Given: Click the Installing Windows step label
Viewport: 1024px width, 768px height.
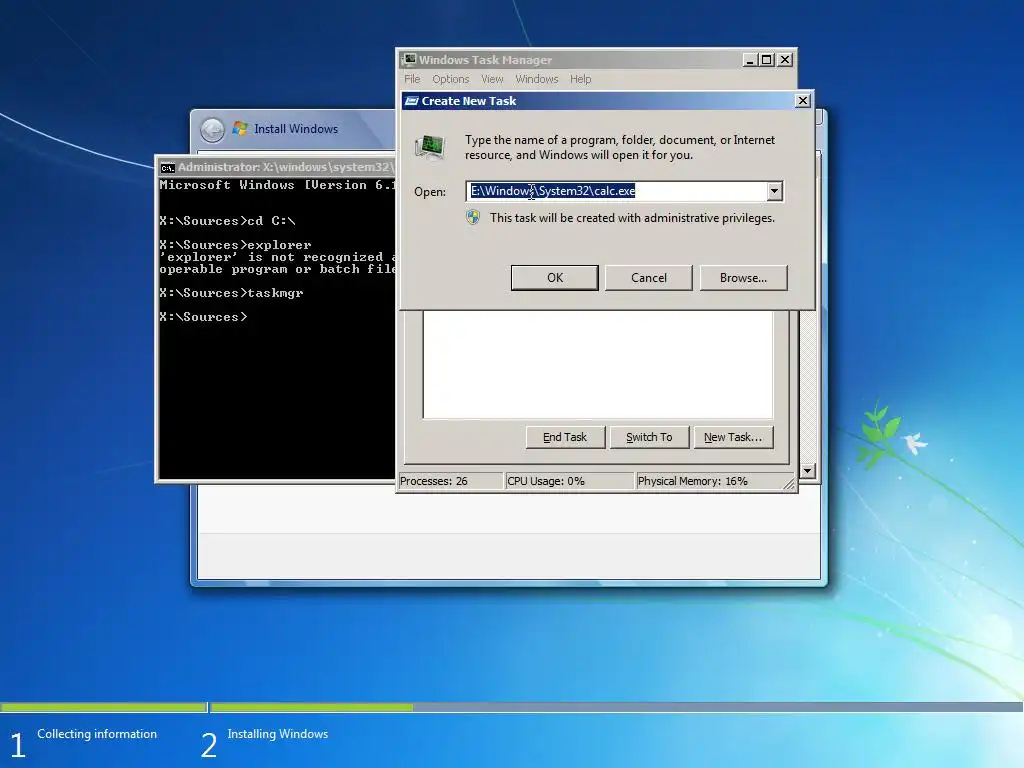Looking at the screenshot, I should tap(278, 734).
